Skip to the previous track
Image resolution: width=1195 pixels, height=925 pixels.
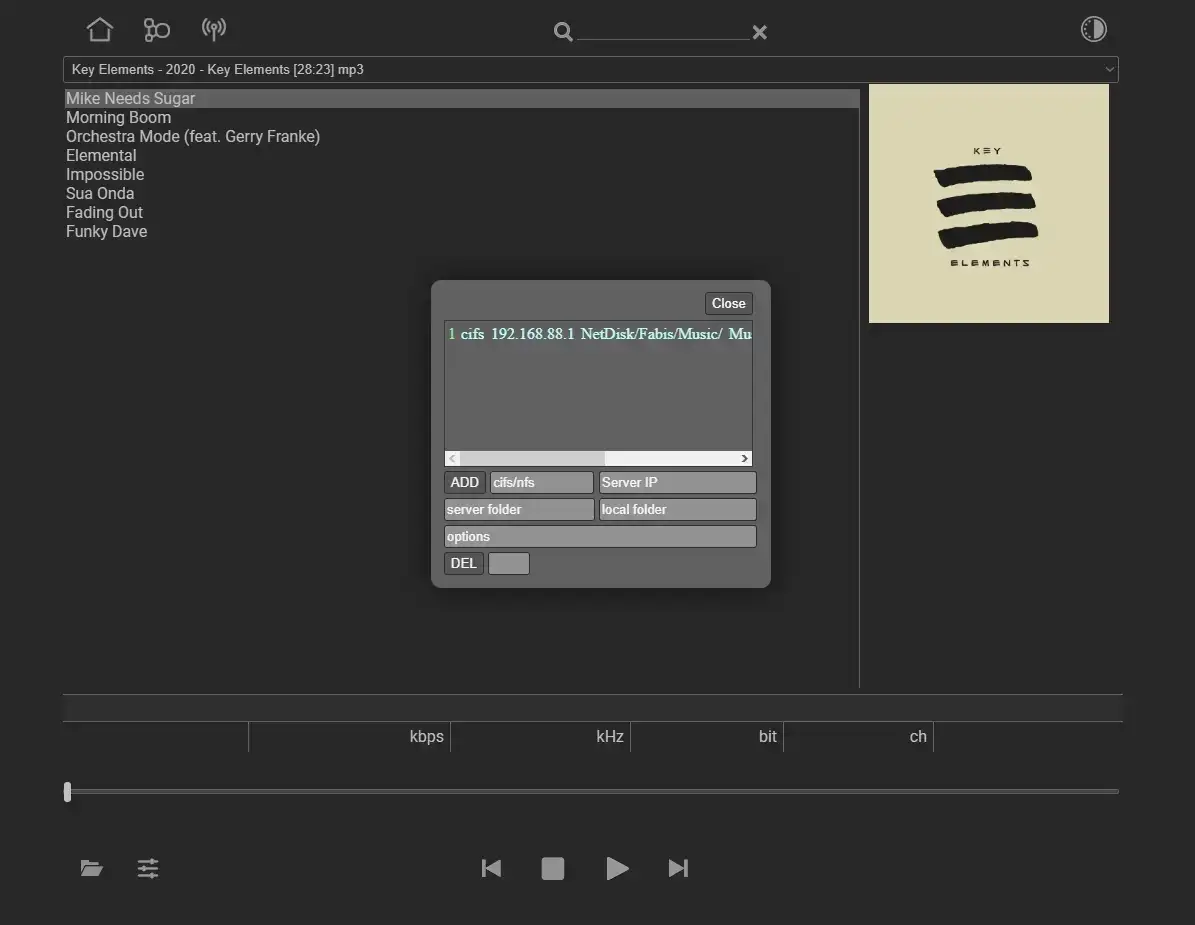[x=491, y=868]
